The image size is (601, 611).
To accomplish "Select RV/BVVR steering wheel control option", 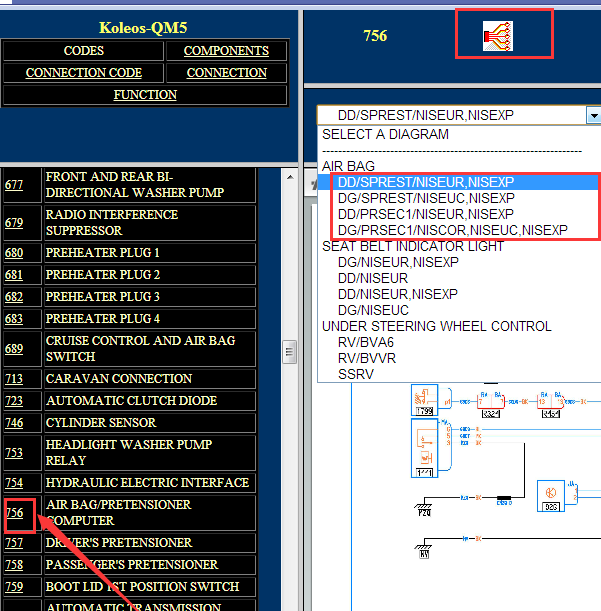I will pyautogui.click(x=367, y=358).
